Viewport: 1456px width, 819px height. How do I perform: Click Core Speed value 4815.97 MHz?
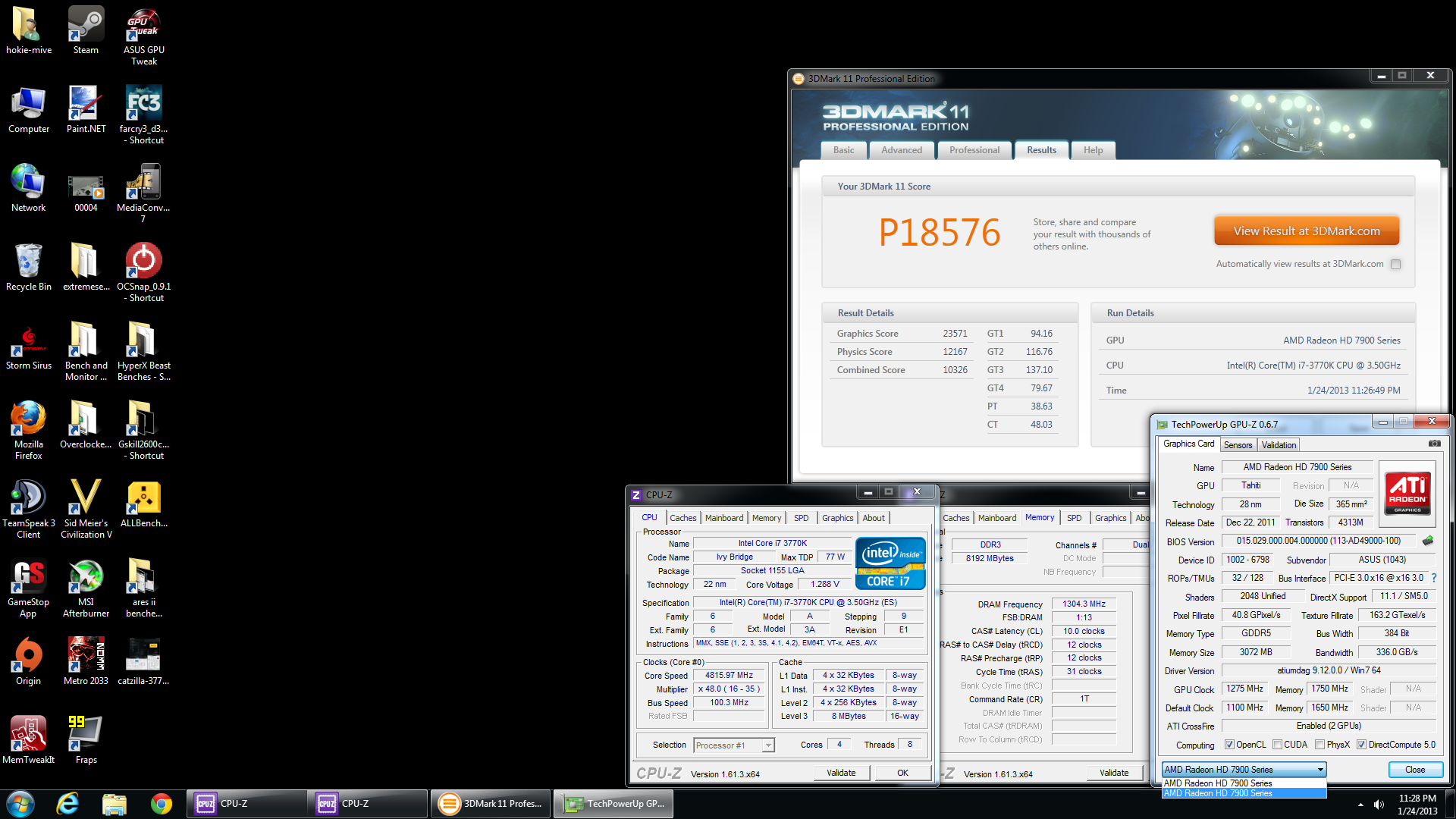[729, 675]
